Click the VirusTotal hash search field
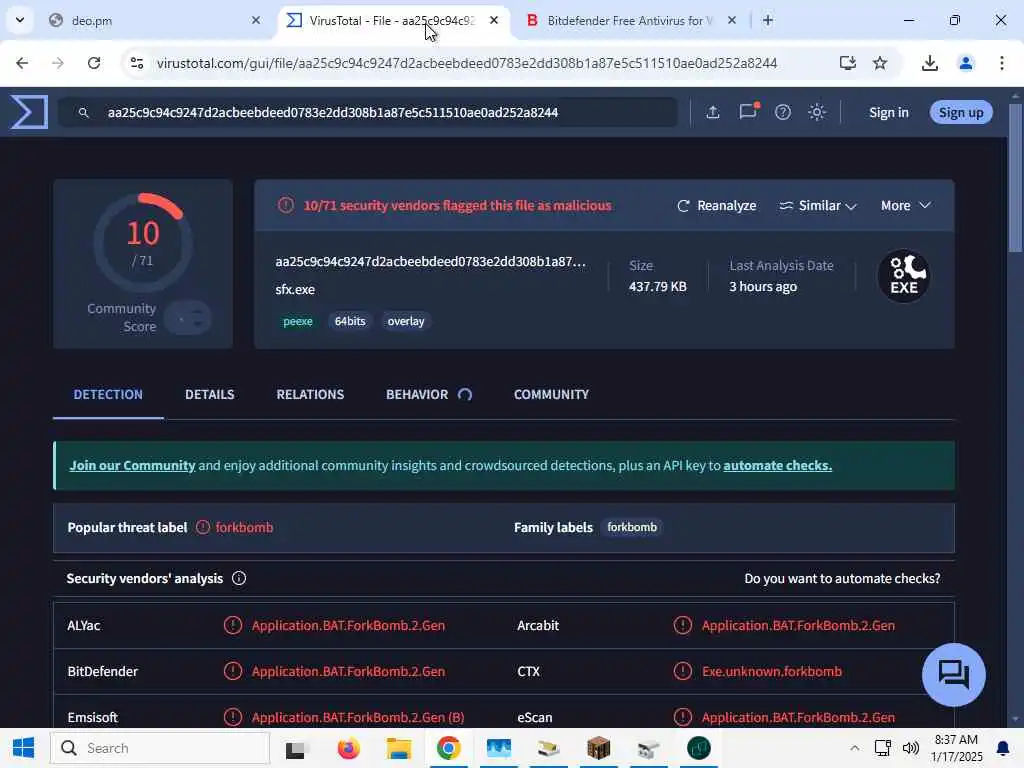The image size is (1024, 768). pos(369,112)
